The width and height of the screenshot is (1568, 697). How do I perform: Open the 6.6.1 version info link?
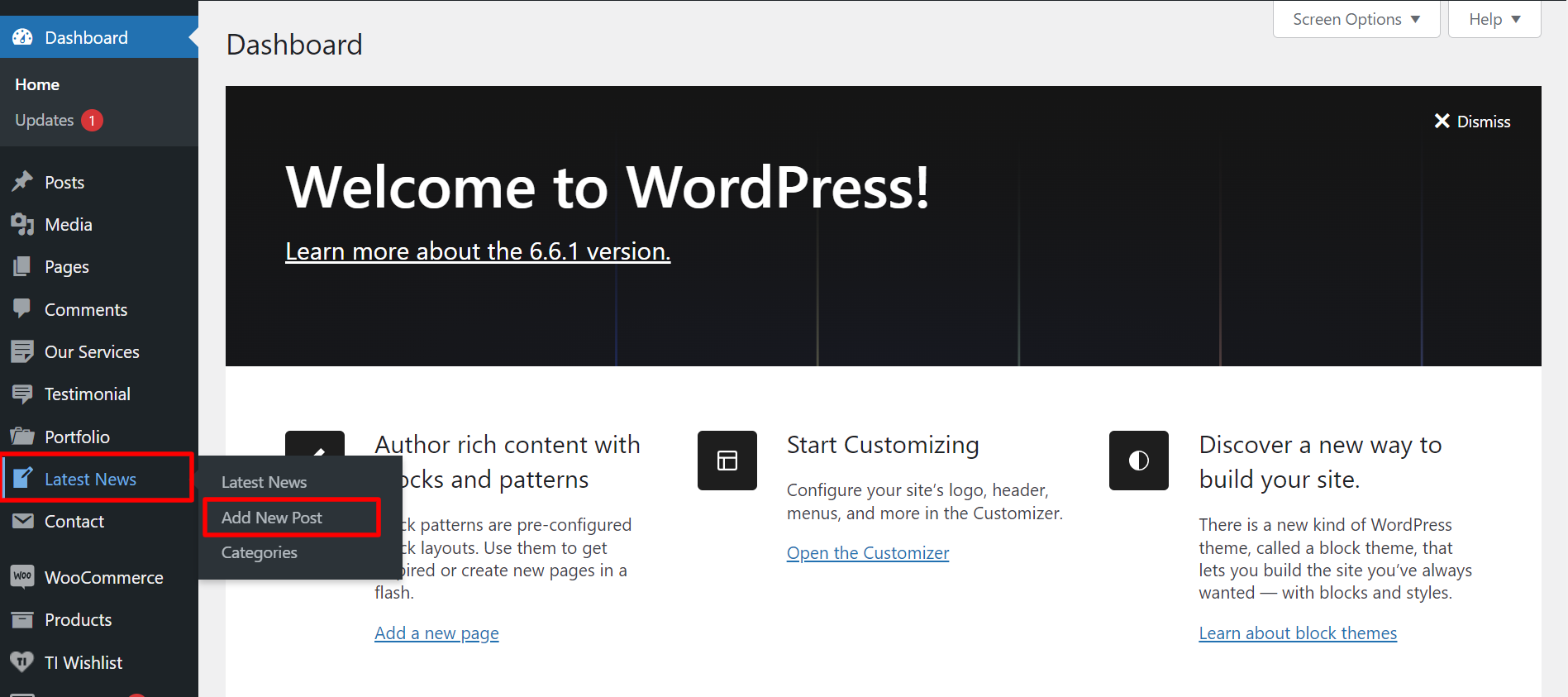point(478,251)
